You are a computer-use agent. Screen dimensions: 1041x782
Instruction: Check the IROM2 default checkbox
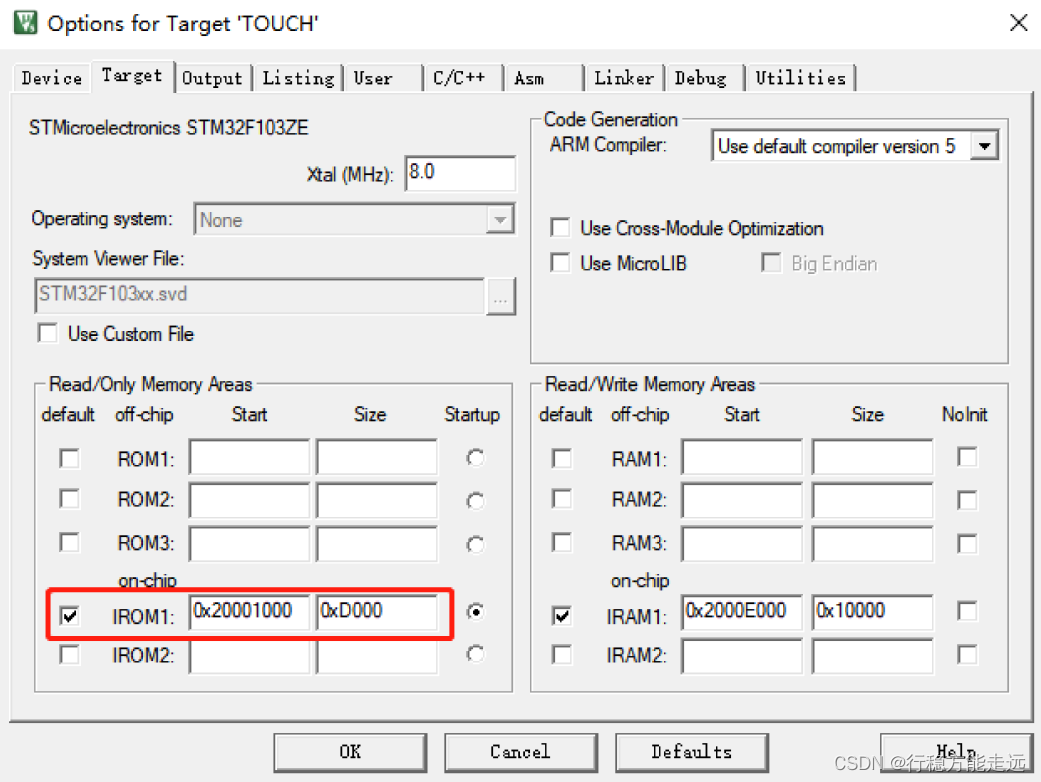69,655
